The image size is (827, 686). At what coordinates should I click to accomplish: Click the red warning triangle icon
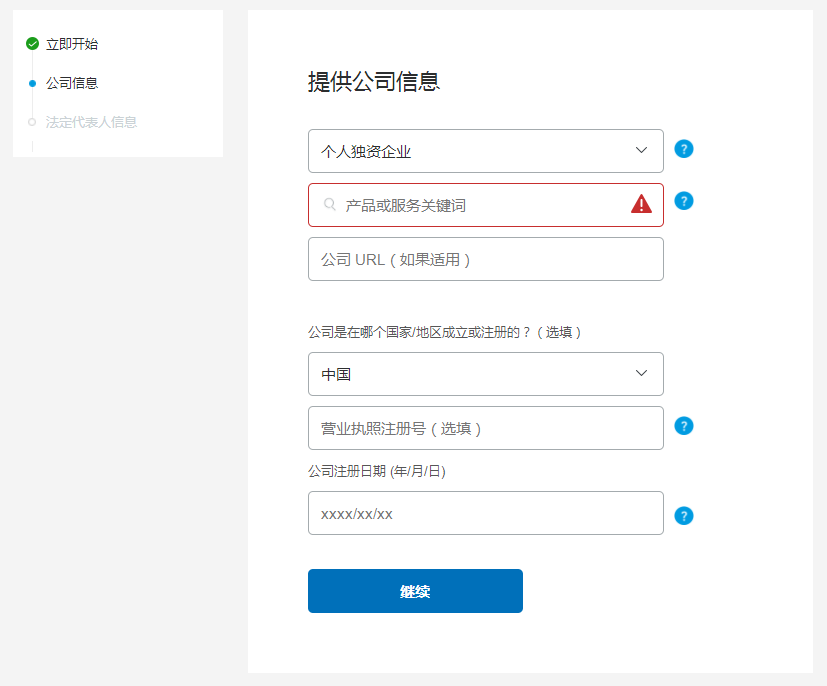pos(641,205)
